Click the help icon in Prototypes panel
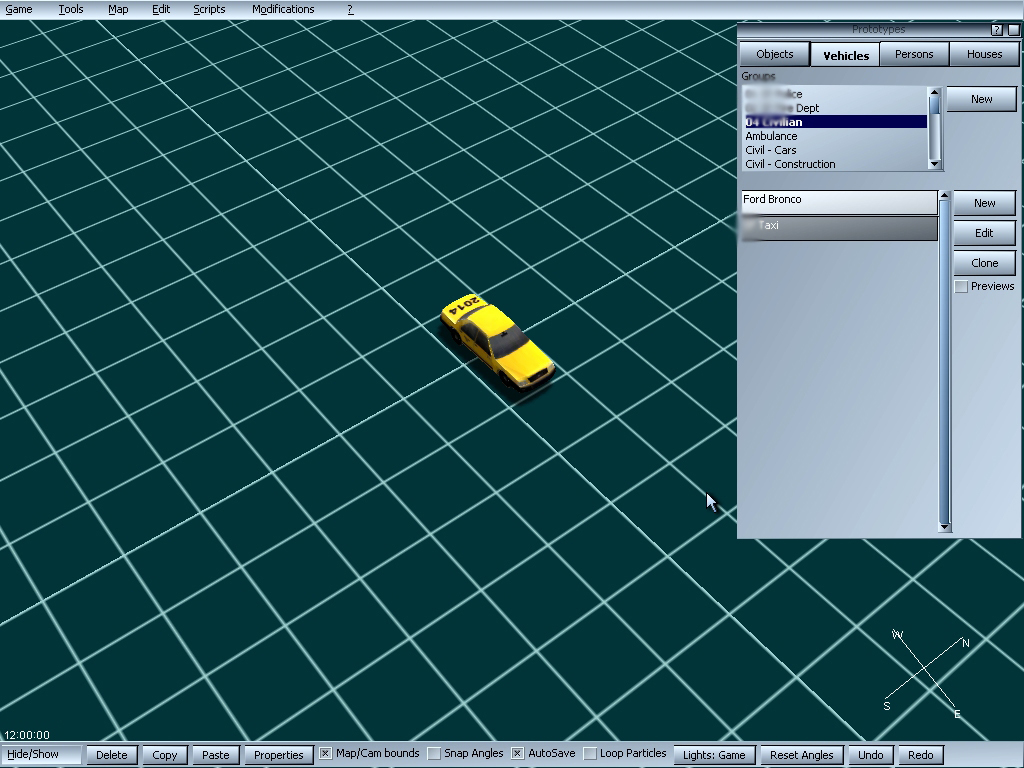 997,30
